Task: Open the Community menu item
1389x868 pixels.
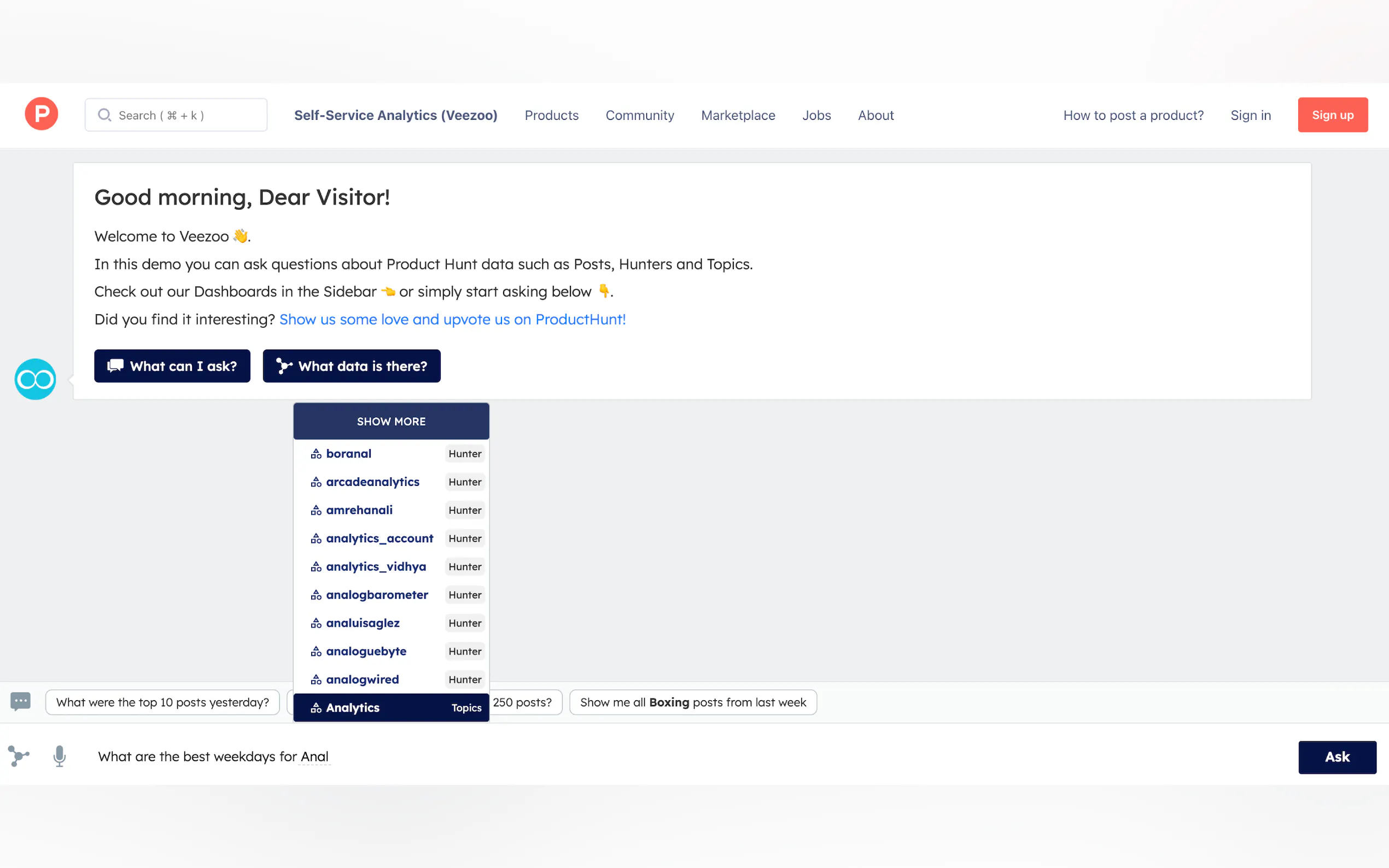Action: [640, 115]
